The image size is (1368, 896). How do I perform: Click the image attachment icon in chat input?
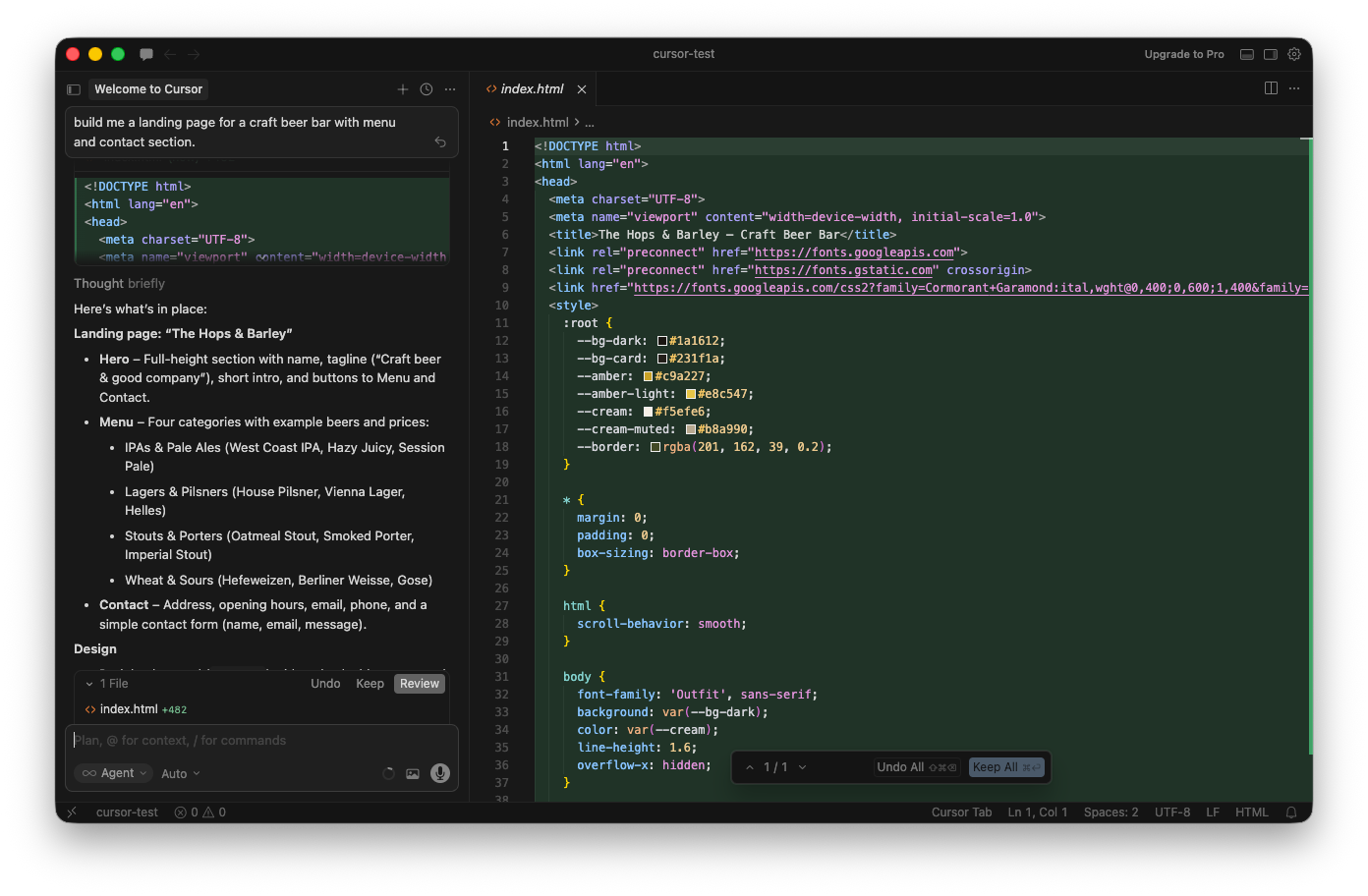pos(413,773)
